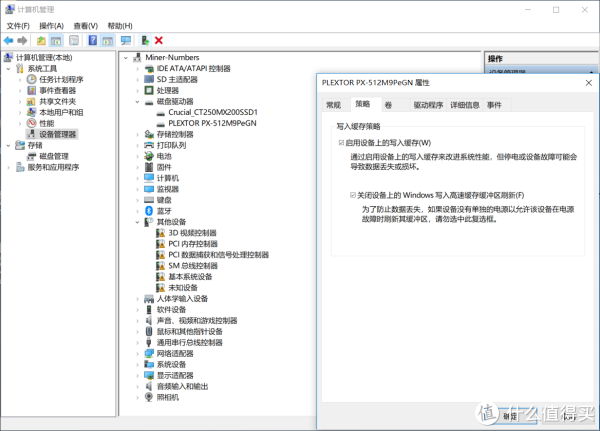Select Crucial_CT250MX200SSD1 disk drive
The height and width of the screenshot is (431, 600).
[x=213, y=112]
